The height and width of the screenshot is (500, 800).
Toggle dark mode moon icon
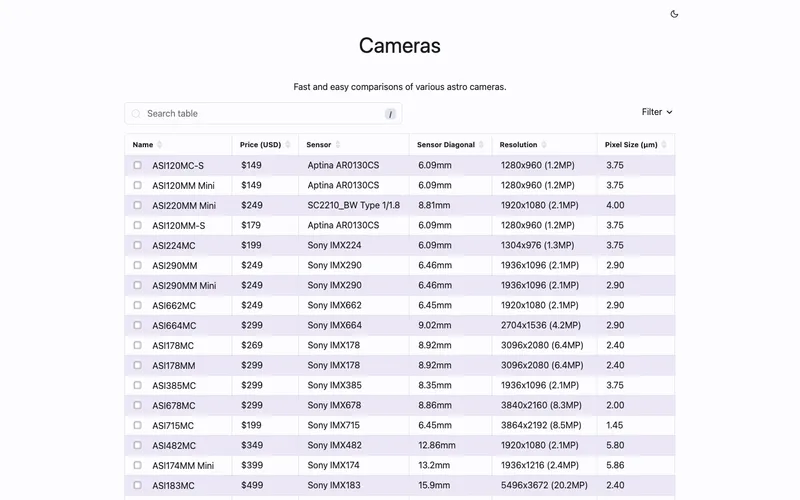(x=674, y=14)
